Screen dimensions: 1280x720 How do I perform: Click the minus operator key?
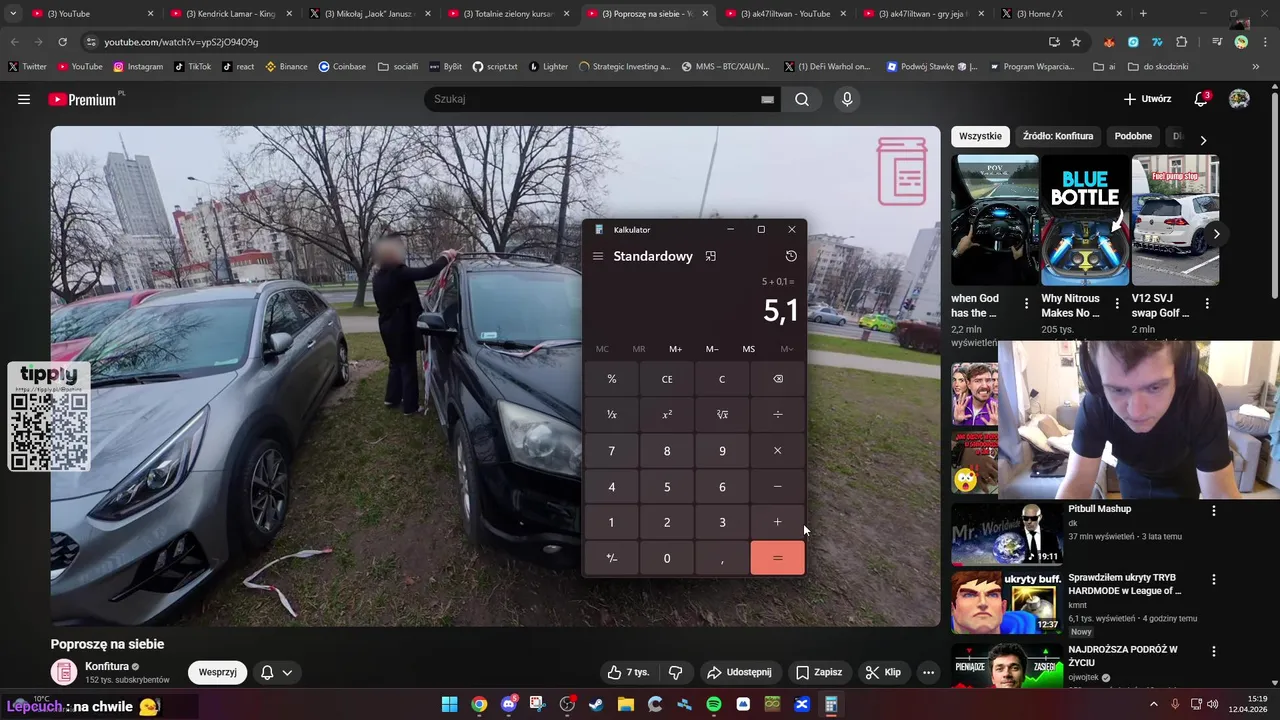click(x=778, y=487)
